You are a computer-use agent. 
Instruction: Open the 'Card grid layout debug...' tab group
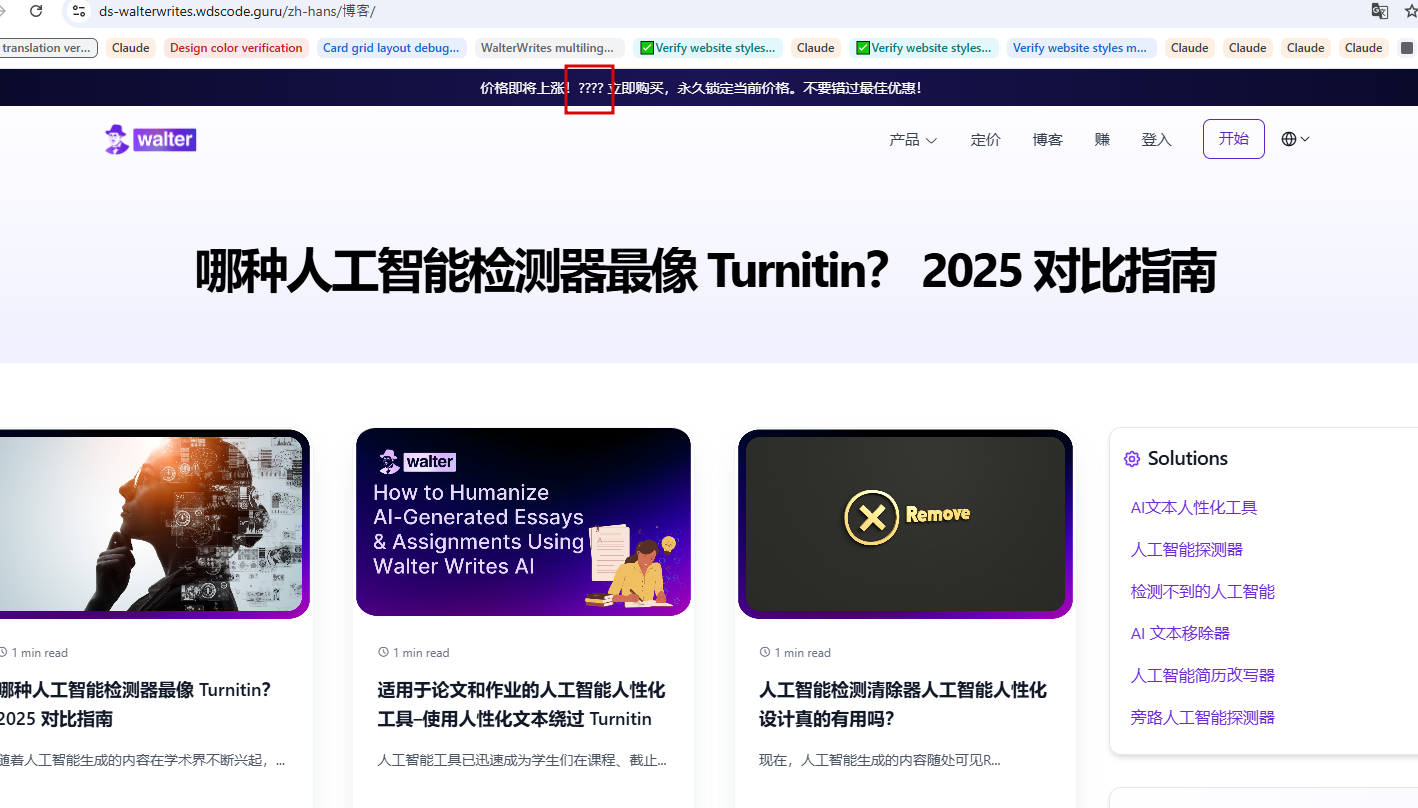[x=391, y=48]
